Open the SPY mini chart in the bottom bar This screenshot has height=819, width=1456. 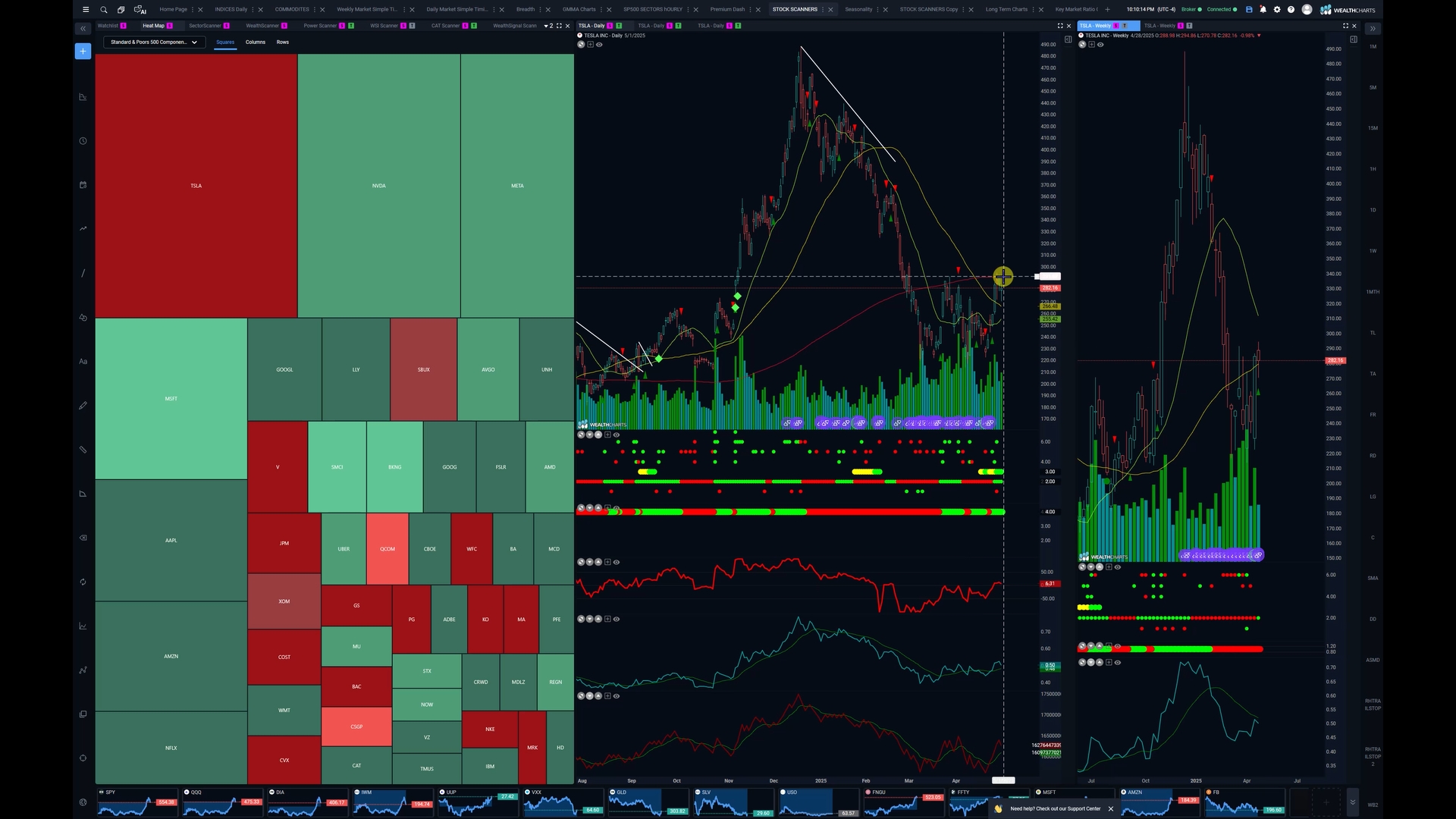click(x=137, y=802)
